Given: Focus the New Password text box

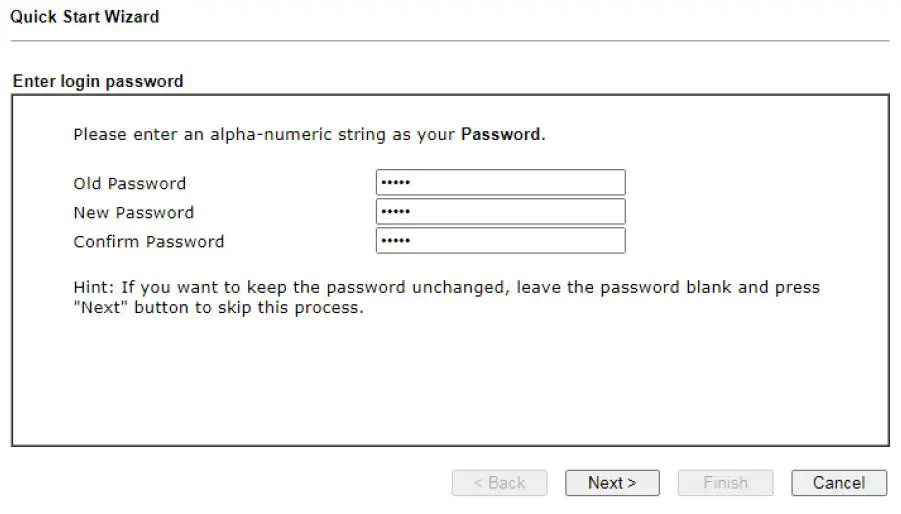Looking at the screenshot, I should (x=500, y=212).
